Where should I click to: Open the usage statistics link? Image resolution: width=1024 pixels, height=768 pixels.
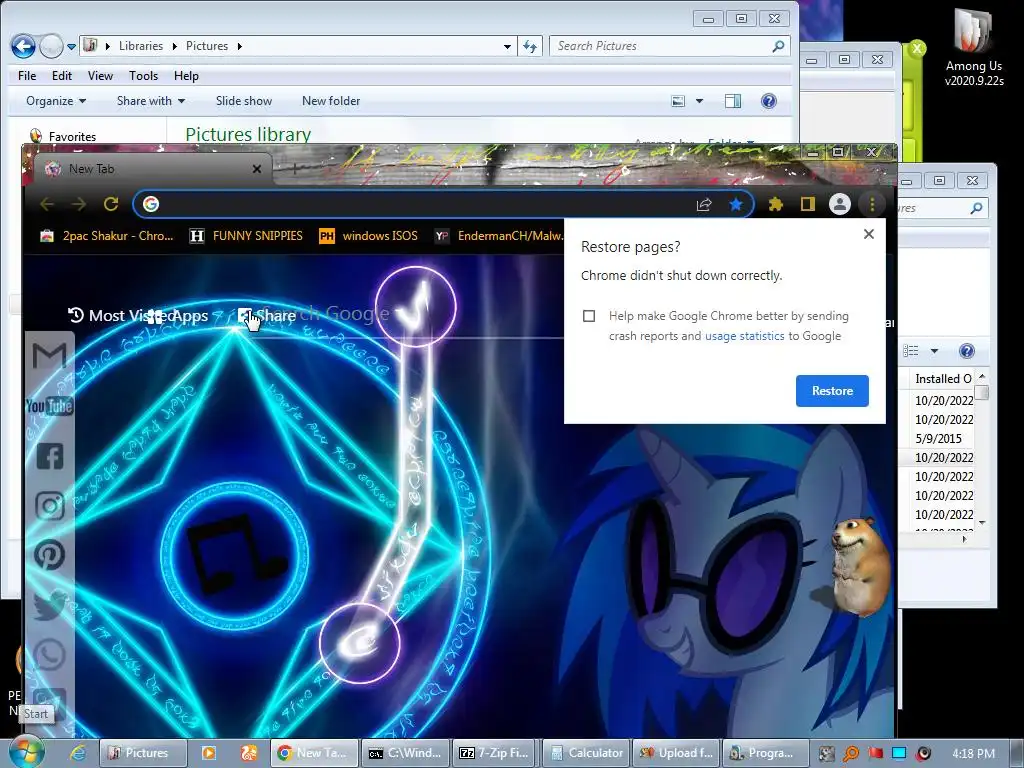pos(744,336)
